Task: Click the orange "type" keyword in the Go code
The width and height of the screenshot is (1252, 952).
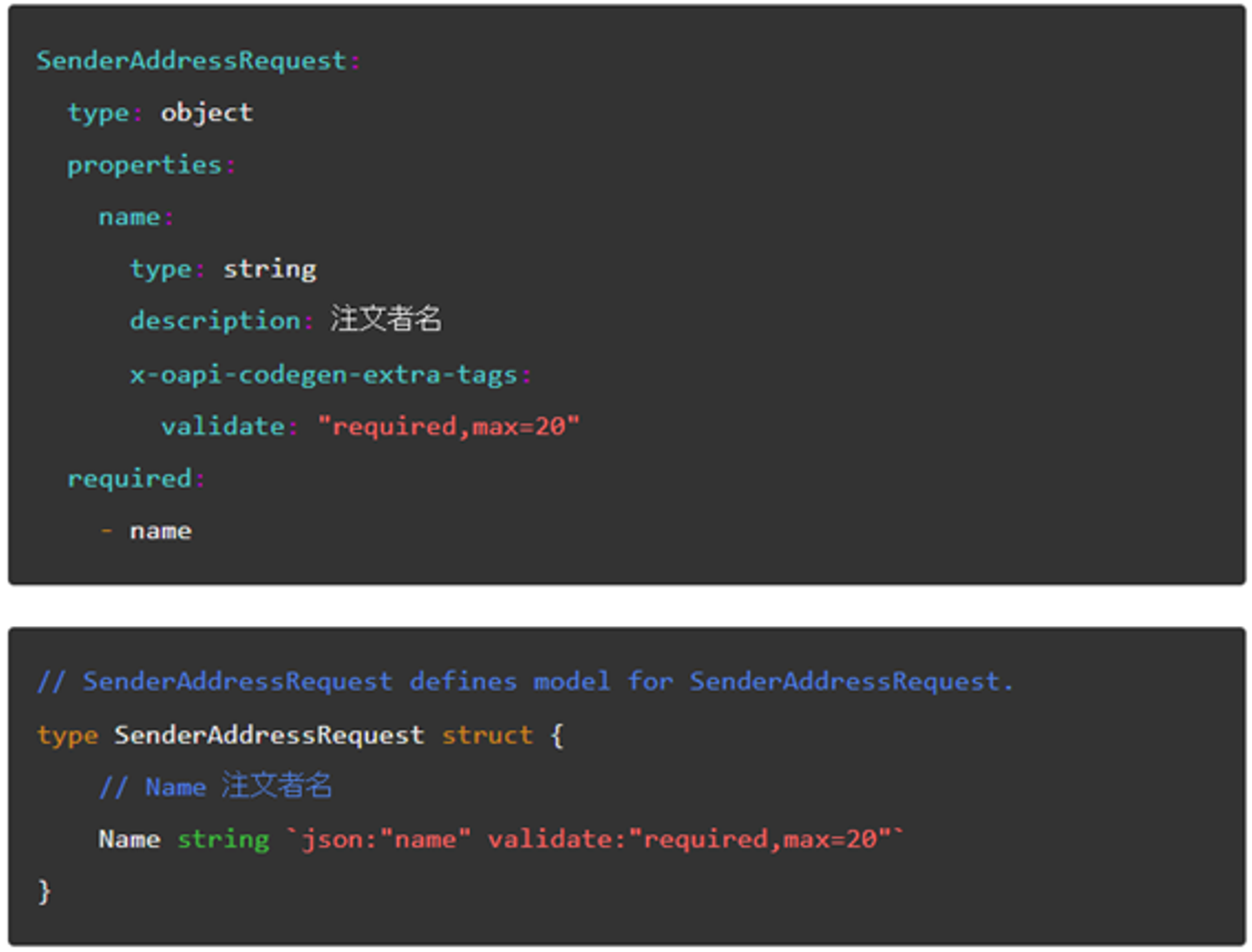Action: tap(67, 736)
